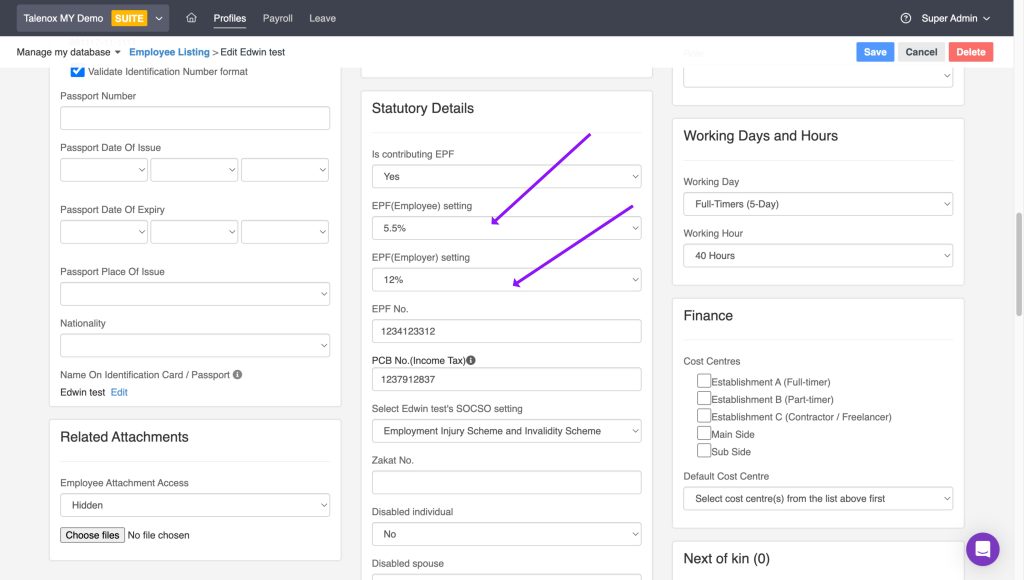Open the Leave menu item
The height and width of the screenshot is (580, 1024).
pyautogui.click(x=322, y=18)
